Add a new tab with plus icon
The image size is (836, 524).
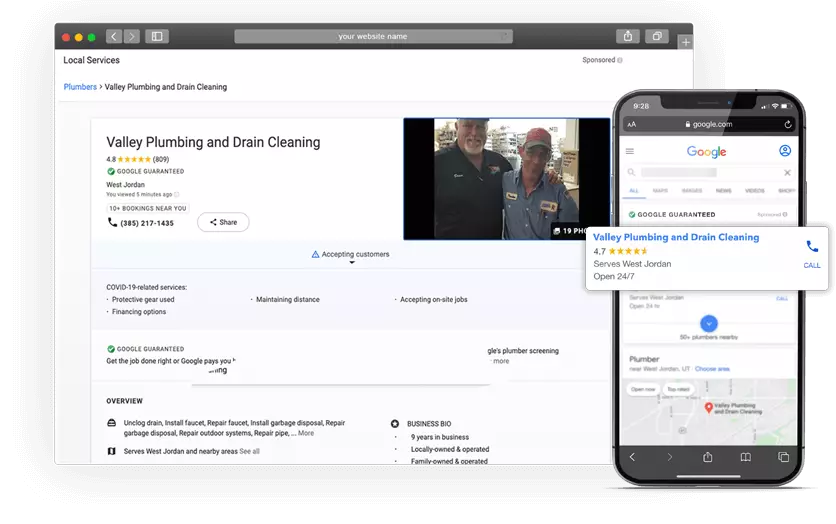pyautogui.click(x=685, y=42)
